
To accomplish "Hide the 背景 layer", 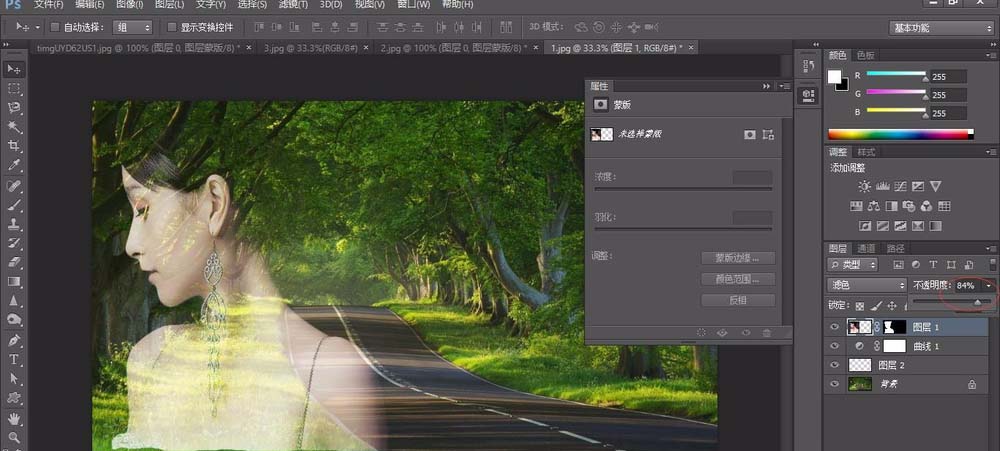I will pyautogui.click(x=834, y=384).
